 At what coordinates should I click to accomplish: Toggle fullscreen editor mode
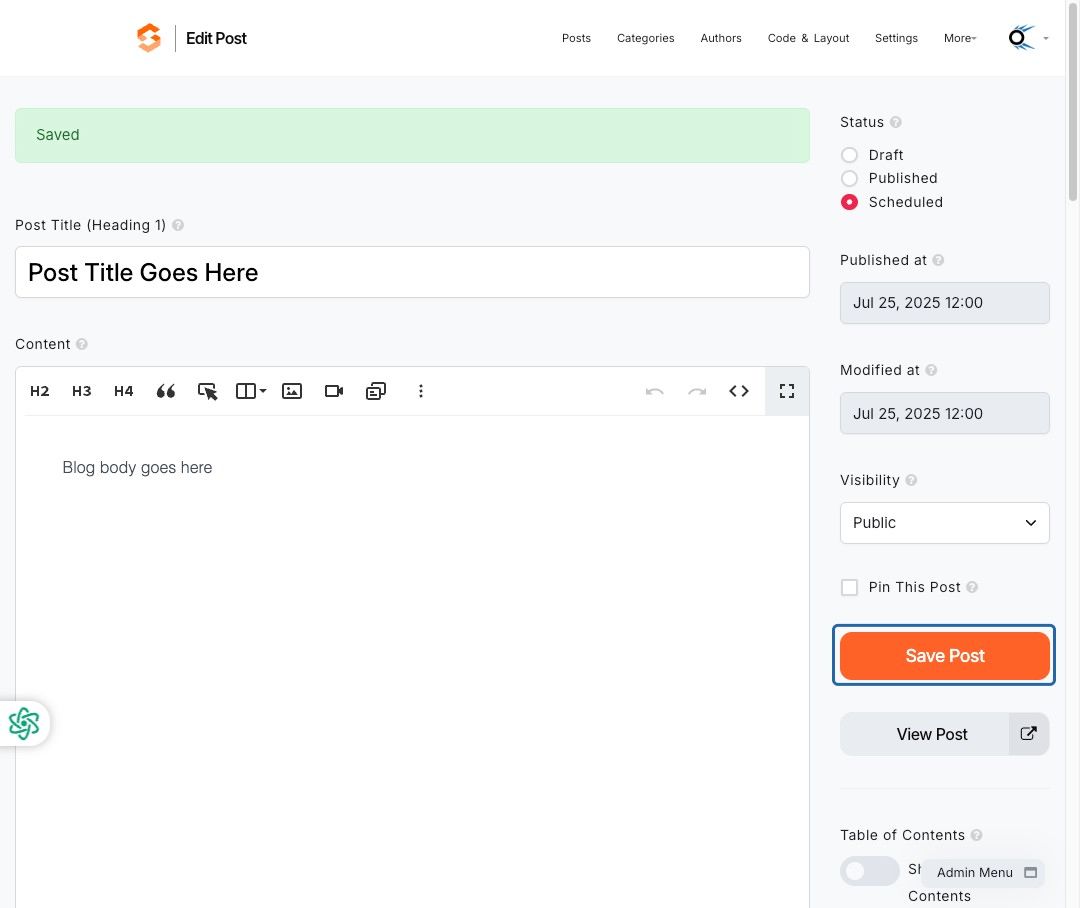787,391
